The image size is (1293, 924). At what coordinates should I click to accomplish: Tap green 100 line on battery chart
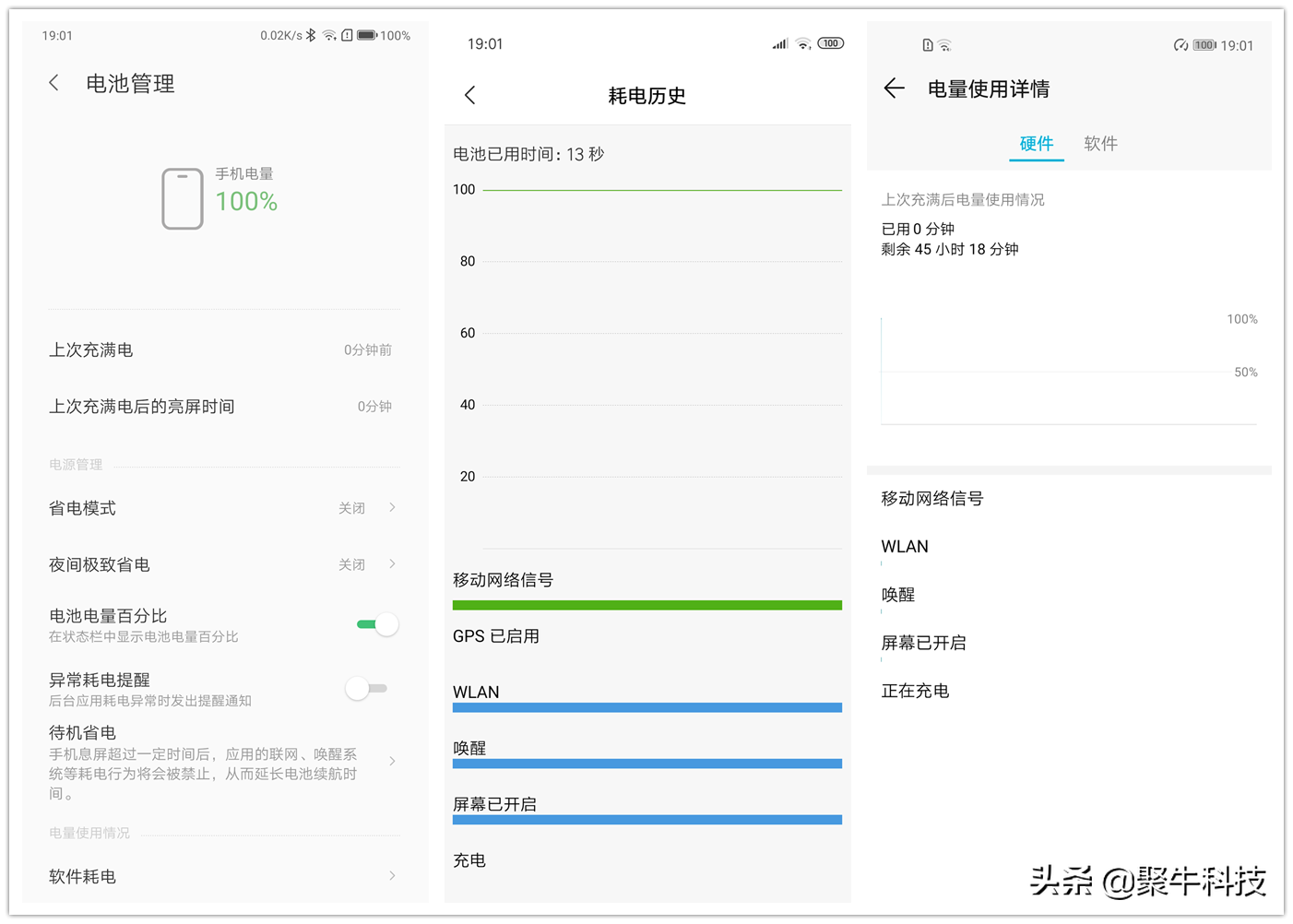coord(662,190)
